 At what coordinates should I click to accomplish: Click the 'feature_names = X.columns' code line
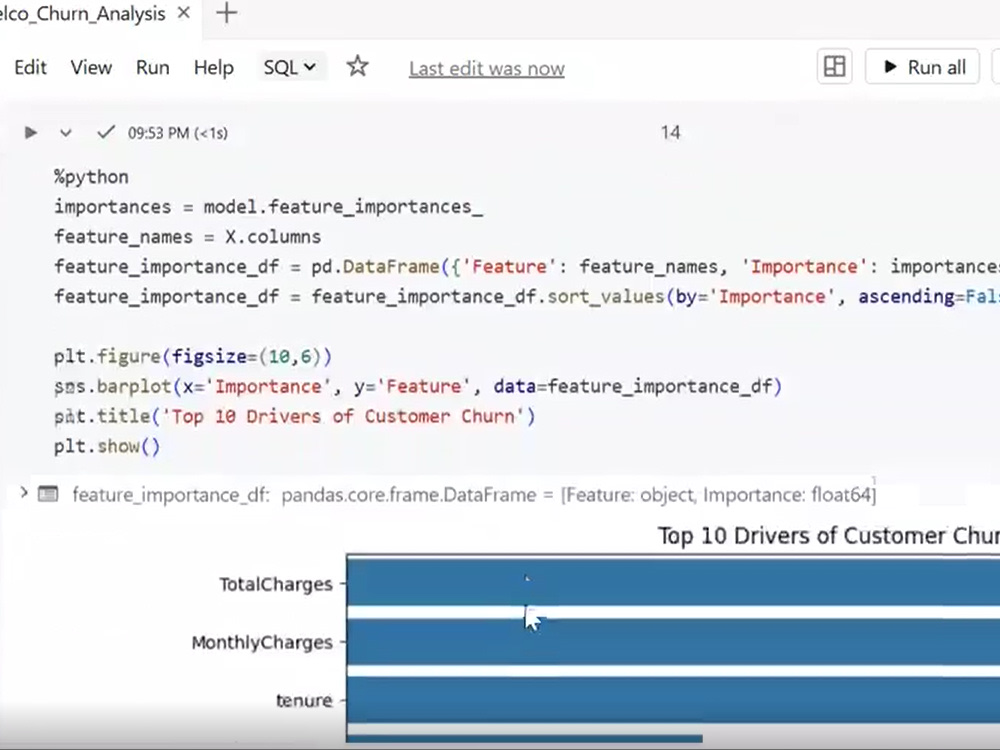click(188, 237)
